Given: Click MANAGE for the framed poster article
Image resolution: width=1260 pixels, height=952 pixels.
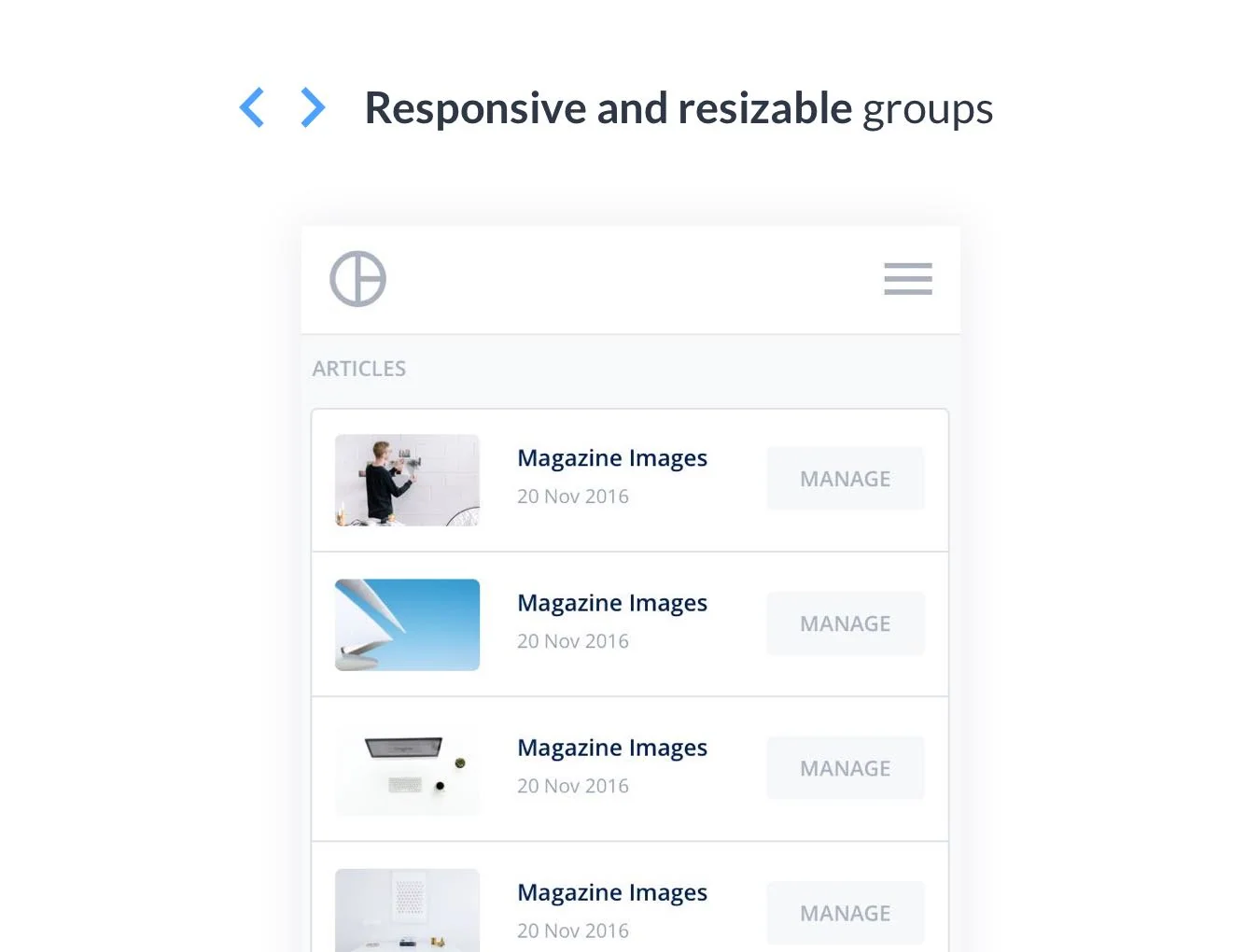Looking at the screenshot, I should 846,913.
